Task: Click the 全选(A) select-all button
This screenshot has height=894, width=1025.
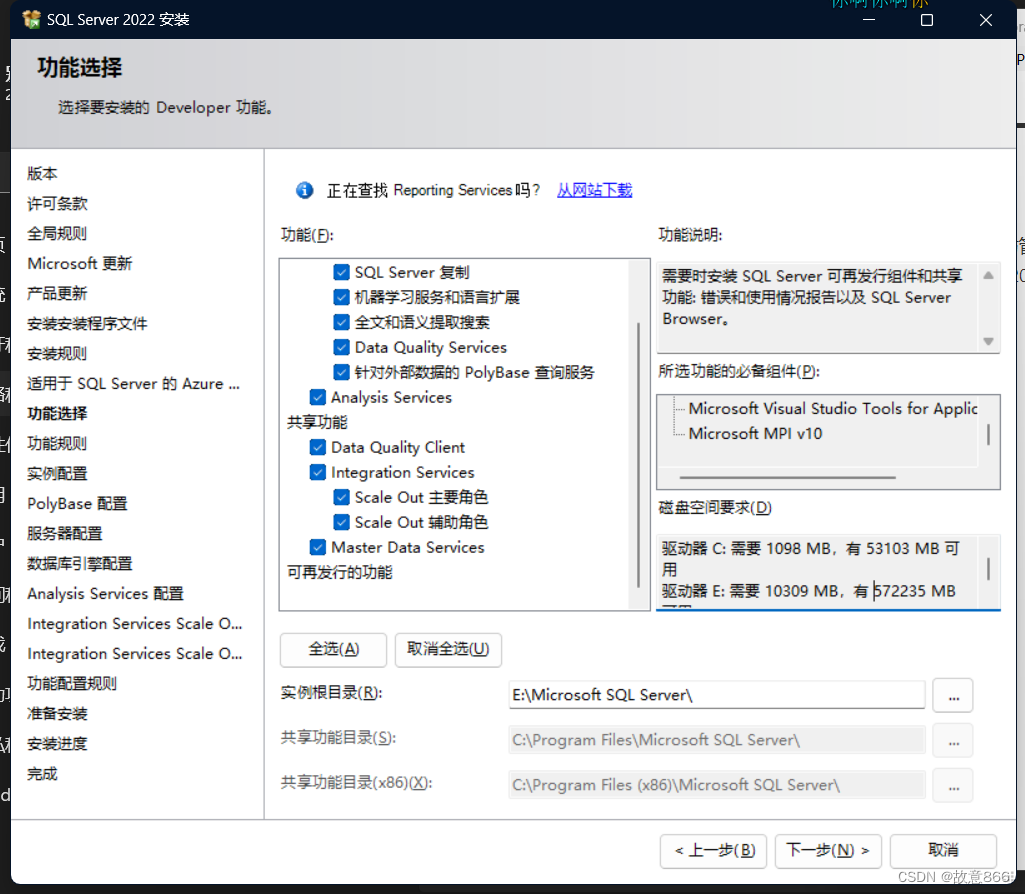Action: click(x=333, y=649)
